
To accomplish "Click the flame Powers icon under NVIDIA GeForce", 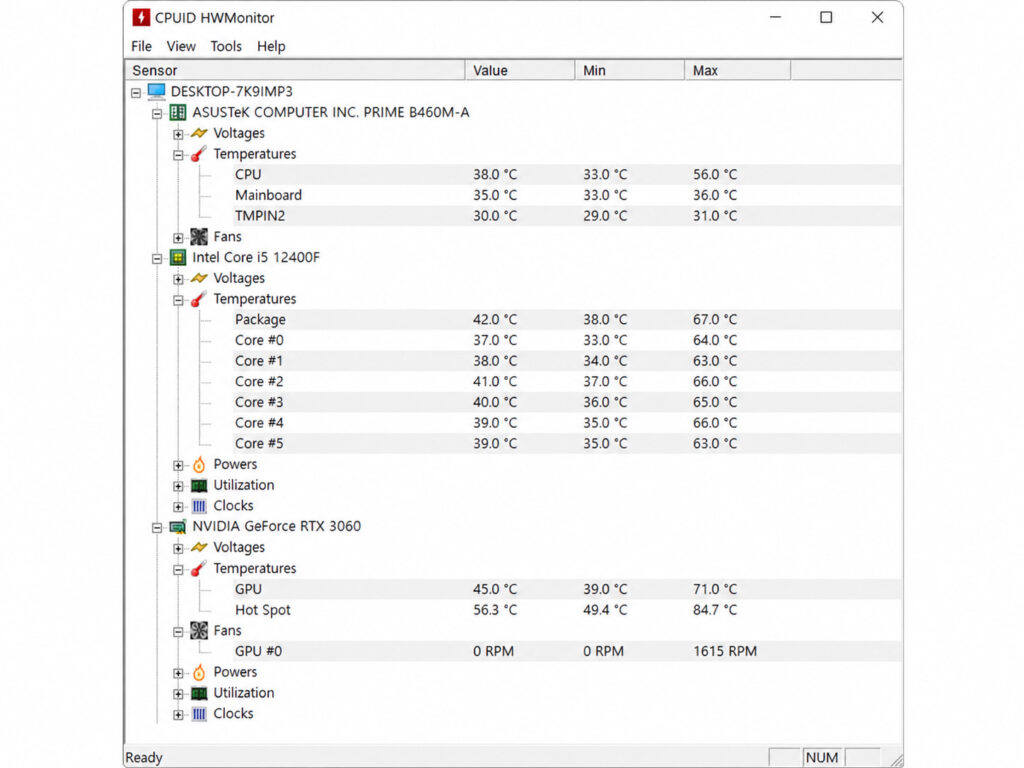I will [x=199, y=672].
